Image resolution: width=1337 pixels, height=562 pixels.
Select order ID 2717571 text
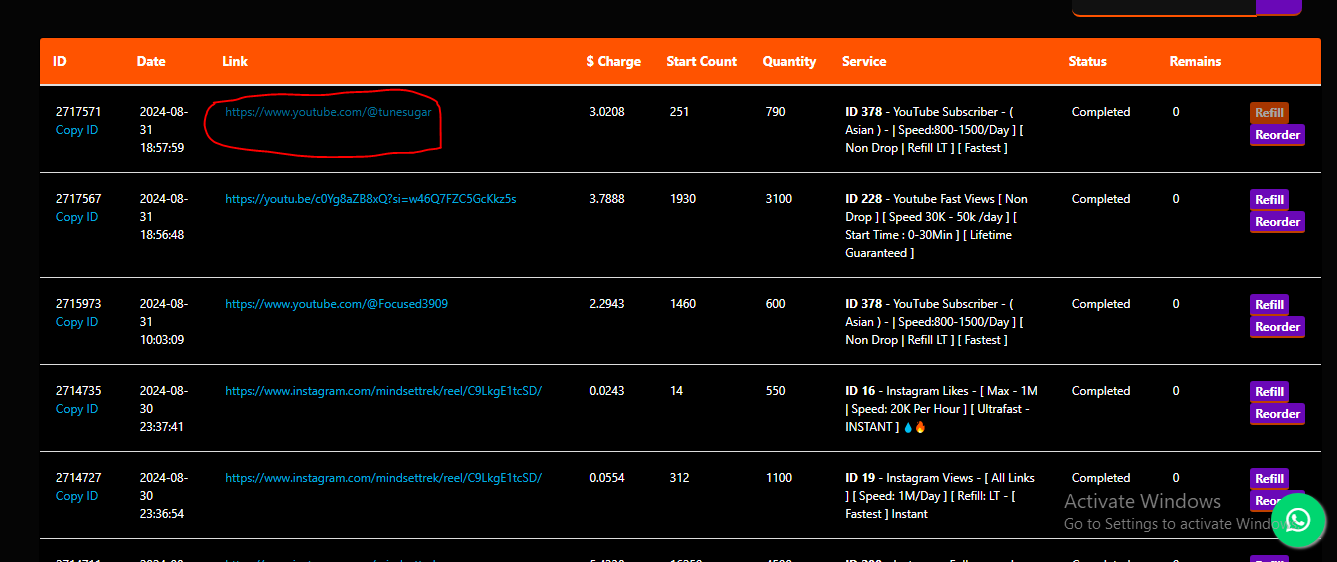point(78,112)
